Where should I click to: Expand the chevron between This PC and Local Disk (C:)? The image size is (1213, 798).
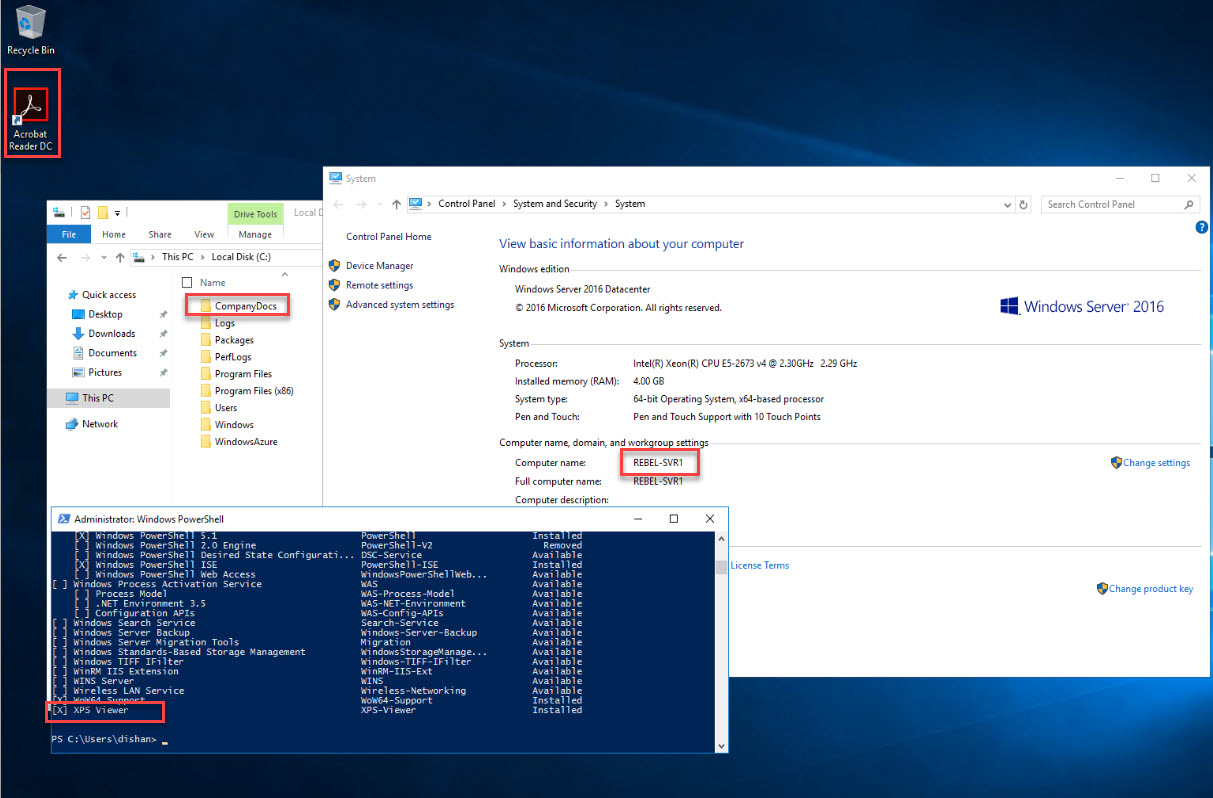205,257
